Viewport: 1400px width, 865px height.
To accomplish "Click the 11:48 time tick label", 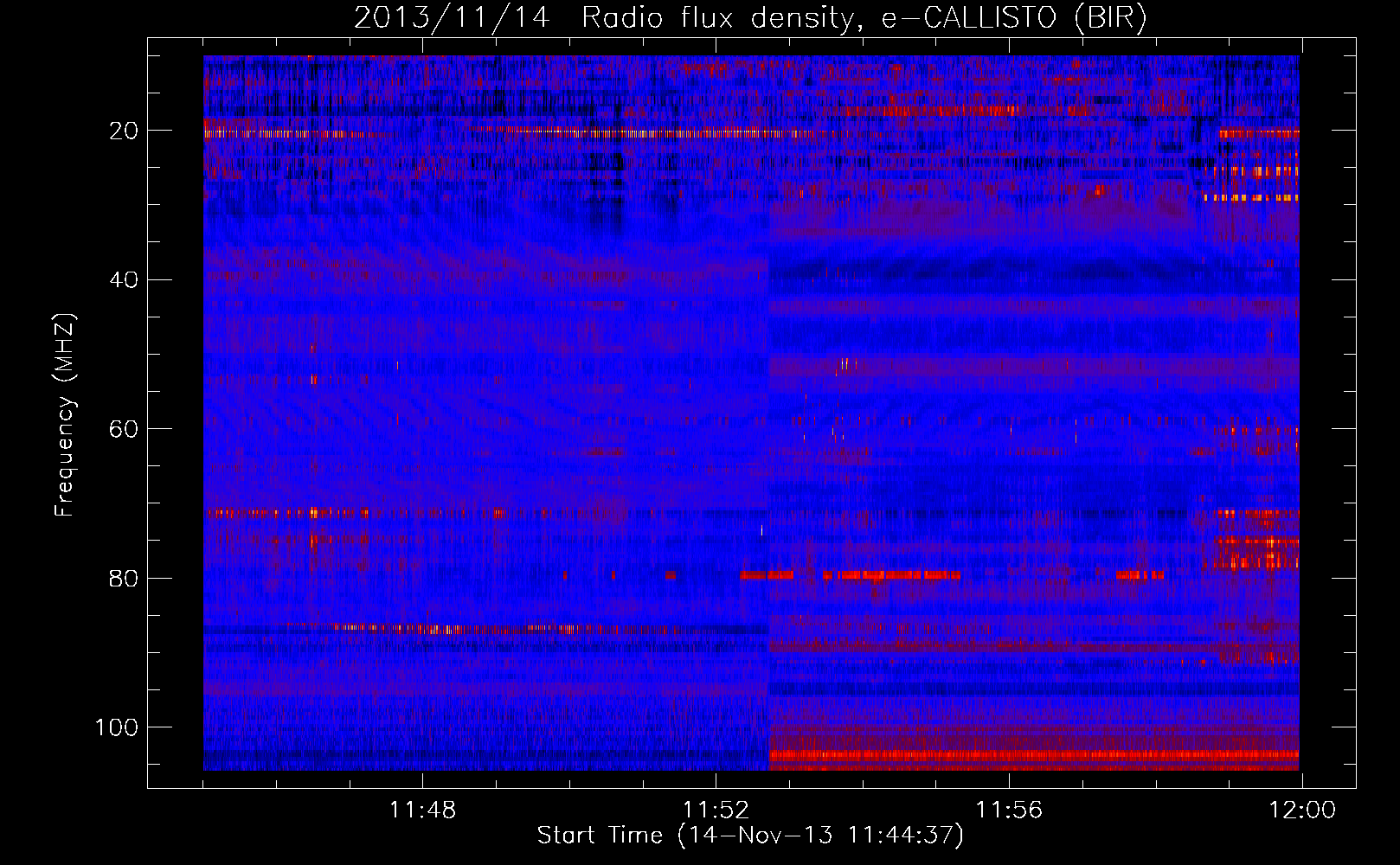I will pyautogui.click(x=422, y=811).
